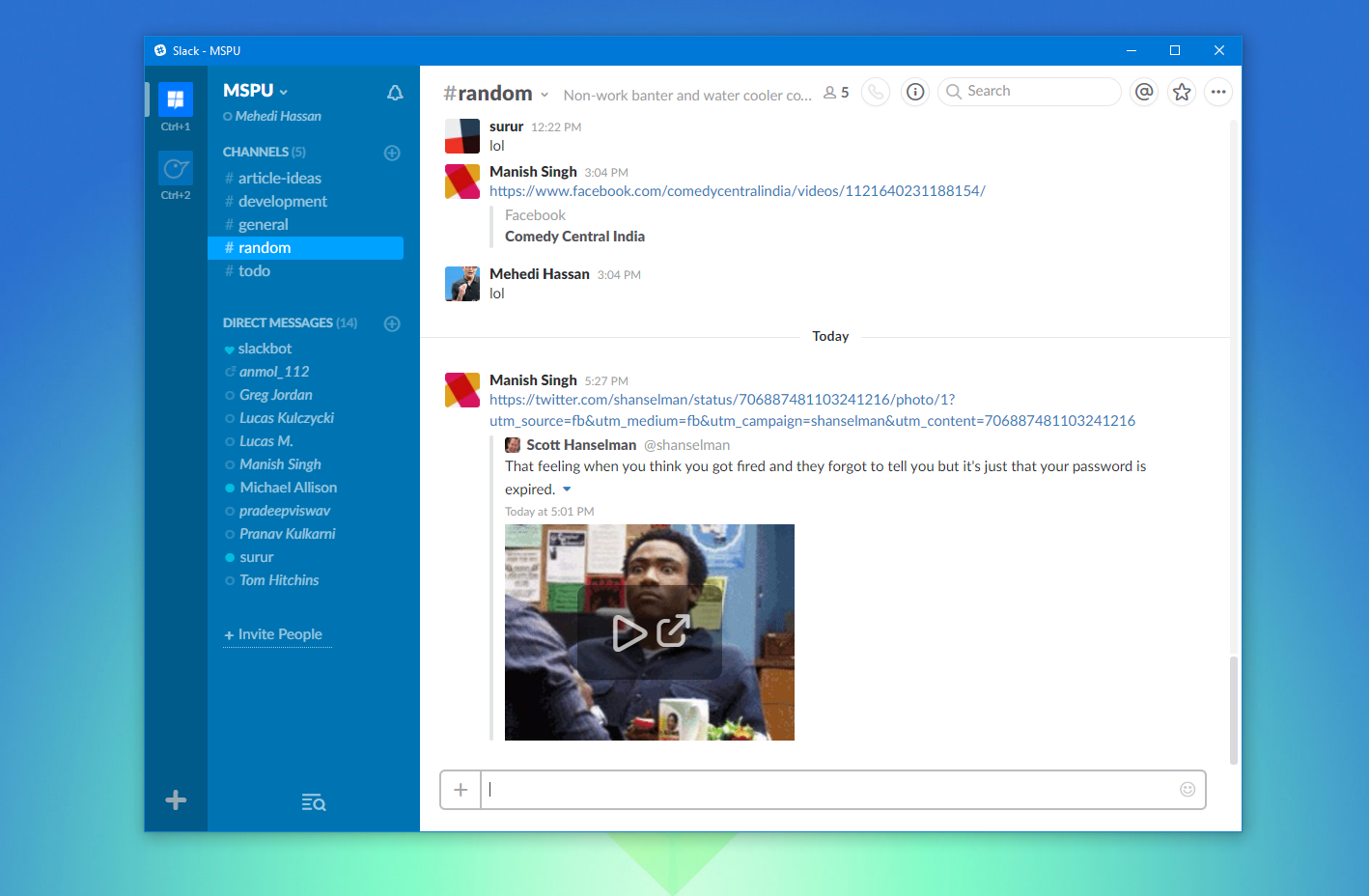Screen dimensions: 1369x896
Task: Click the tweet video thumbnail
Action: coord(650,632)
